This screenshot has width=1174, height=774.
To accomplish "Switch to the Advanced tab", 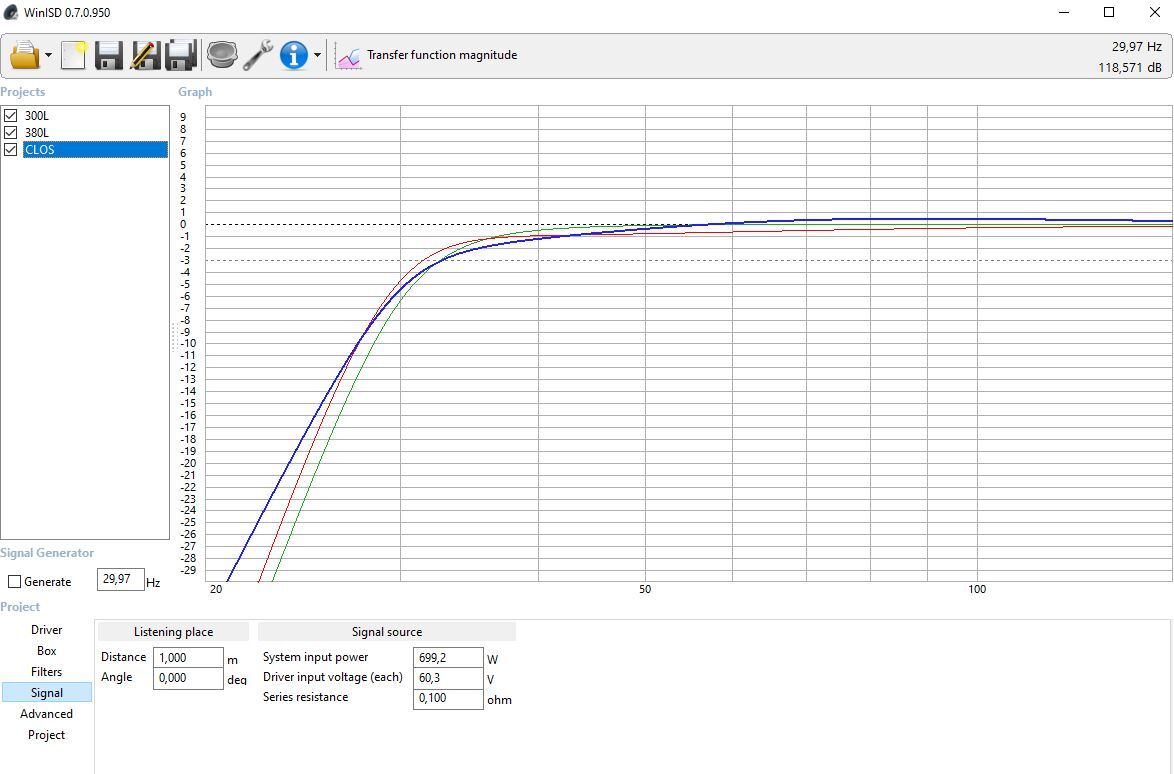I will [x=46, y=713].
